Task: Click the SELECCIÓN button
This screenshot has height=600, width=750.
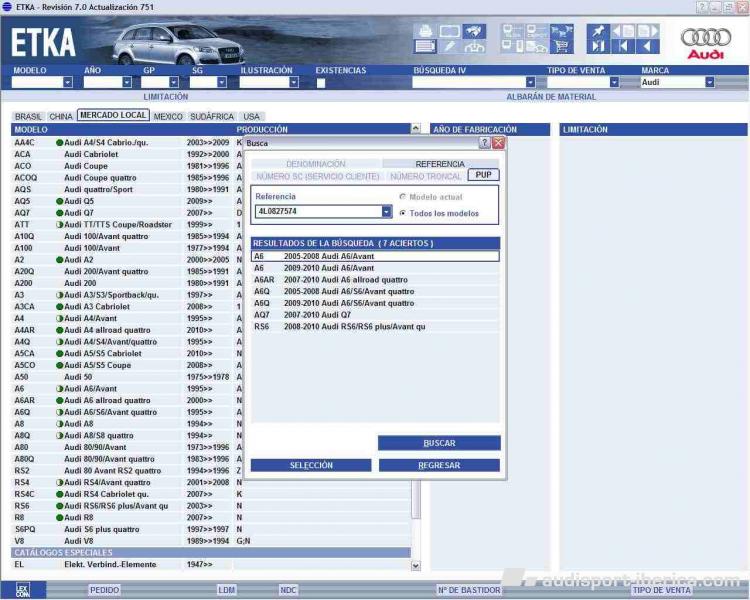Action: pos(311,466)
